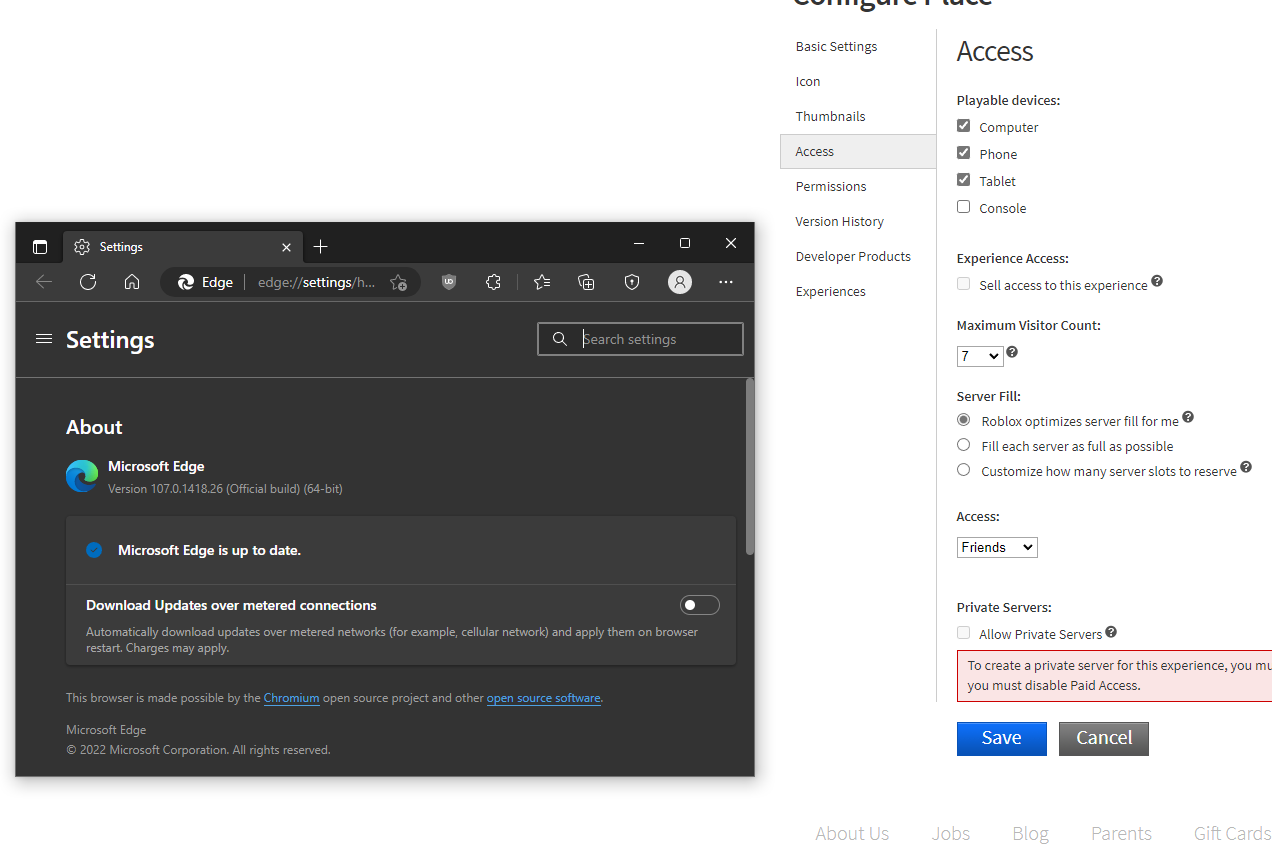Click help icon beside Maximum Visitor Count
This screenshot has height=847, width=1272.
click(1012, 352)
